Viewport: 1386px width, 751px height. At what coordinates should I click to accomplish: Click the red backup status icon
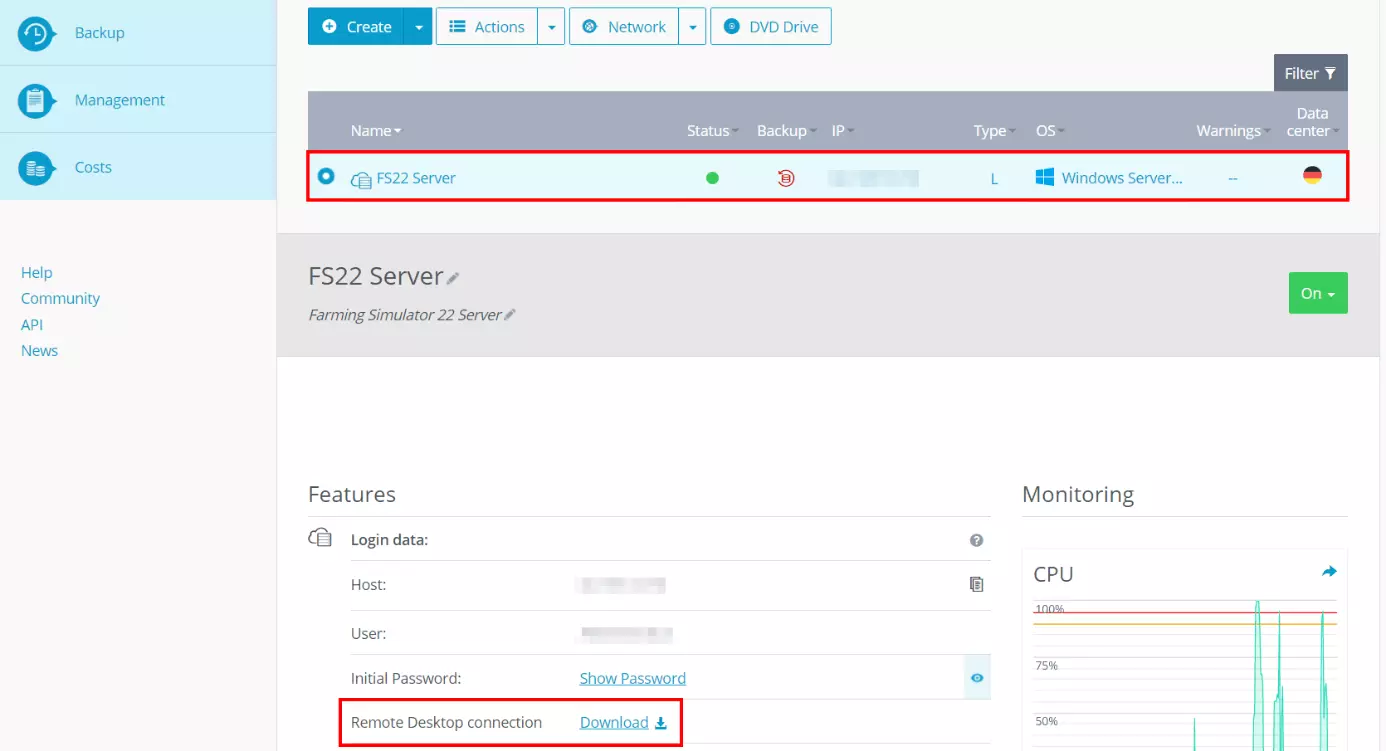tap(786, 178)
